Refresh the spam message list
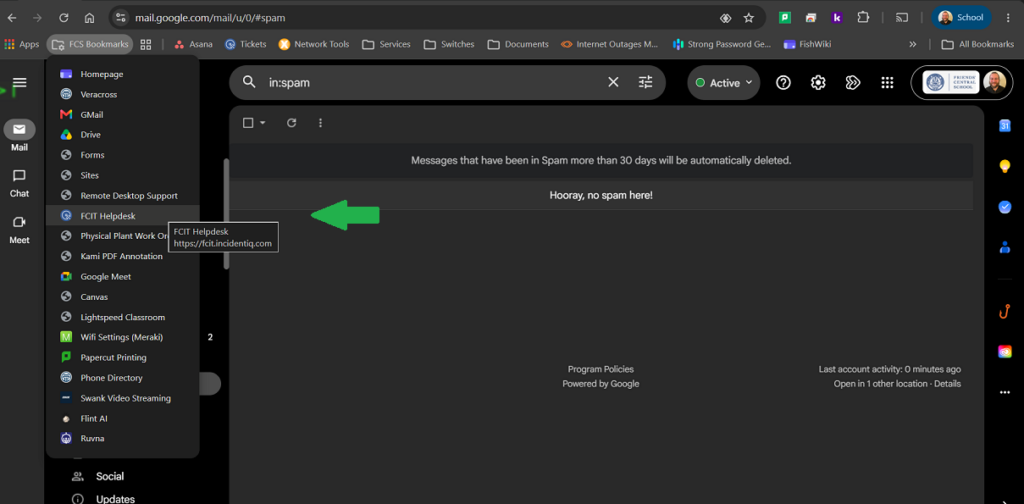The image size is (1024, 504). click(292, 123)
